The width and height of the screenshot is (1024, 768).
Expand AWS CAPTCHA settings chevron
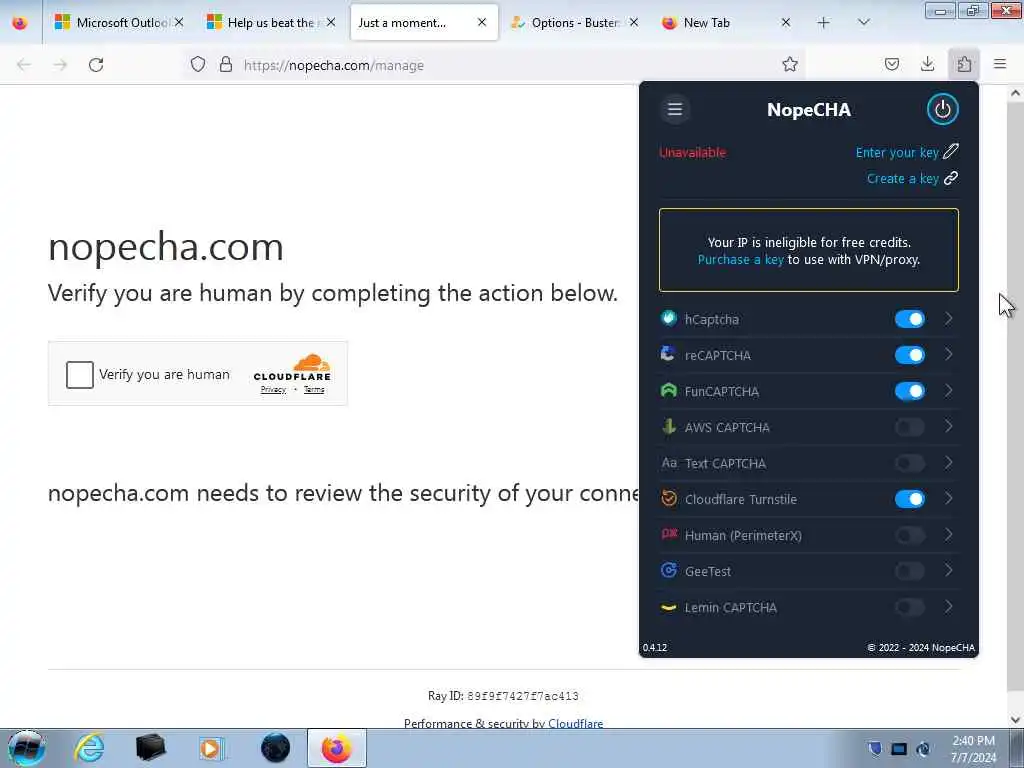coord(949,426)
